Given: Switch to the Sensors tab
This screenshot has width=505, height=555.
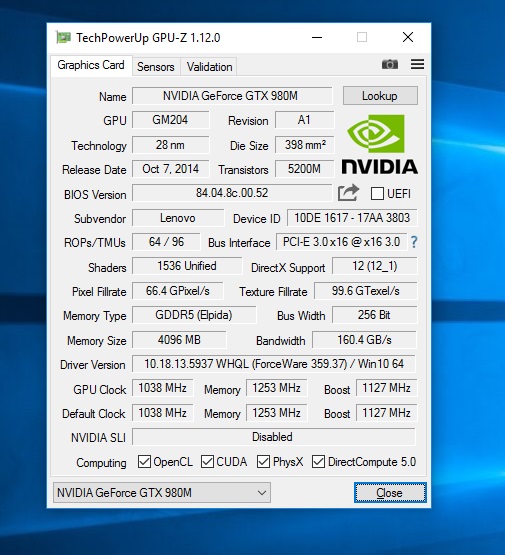Looking at the screenshot, I should 156,67.
